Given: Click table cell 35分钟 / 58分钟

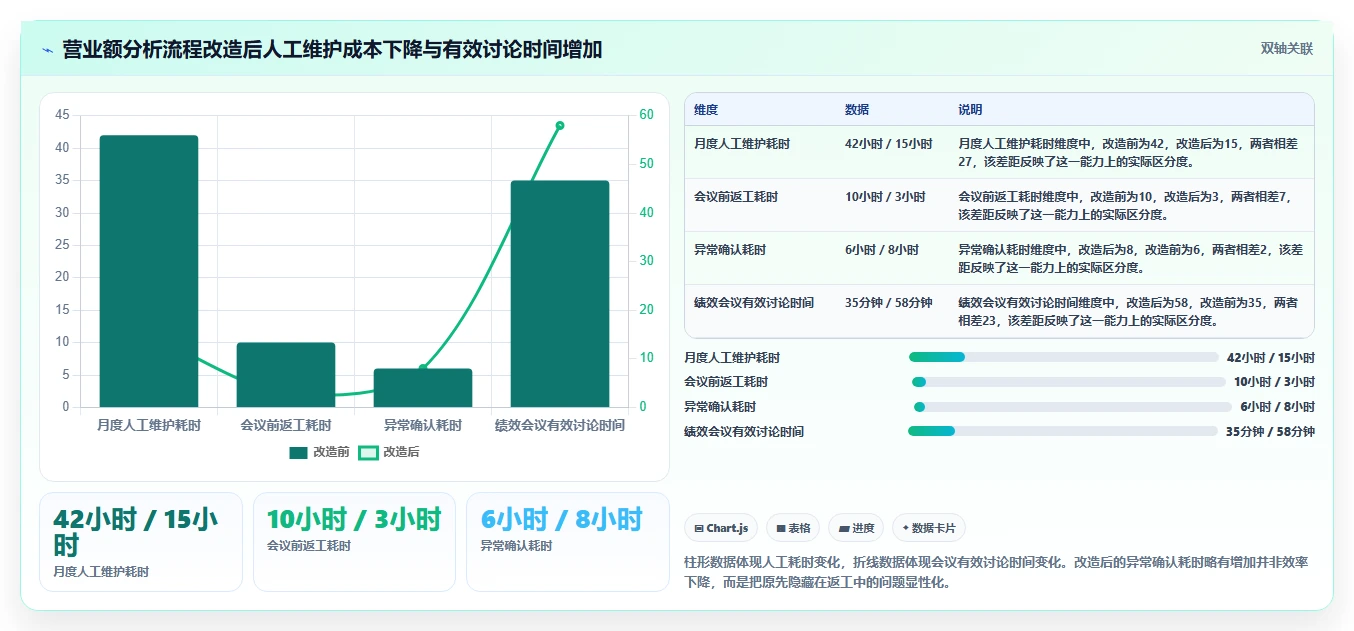Looking at the screenshot, I should [888, 302].
